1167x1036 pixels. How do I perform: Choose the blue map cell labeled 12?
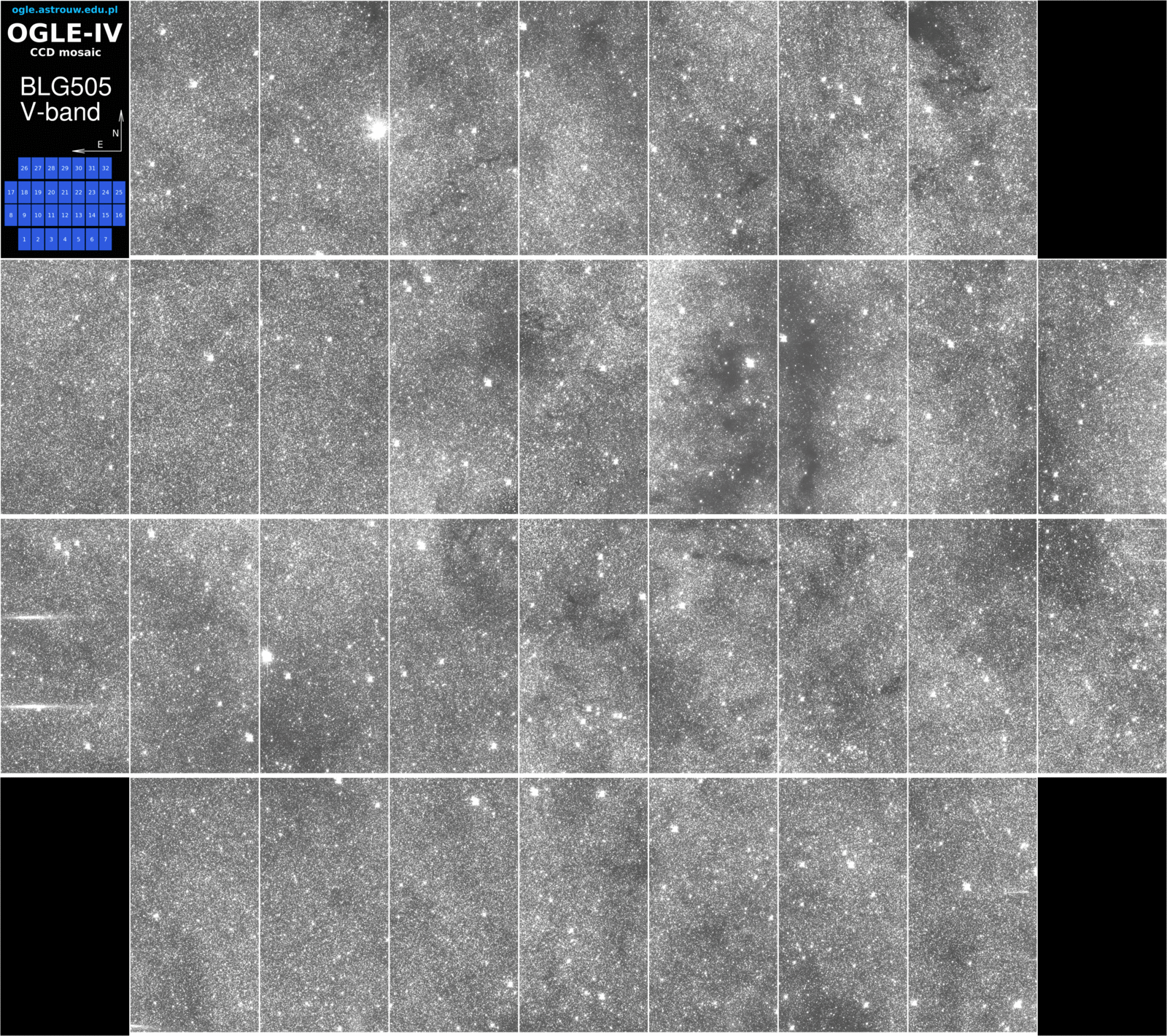point(65,215)
